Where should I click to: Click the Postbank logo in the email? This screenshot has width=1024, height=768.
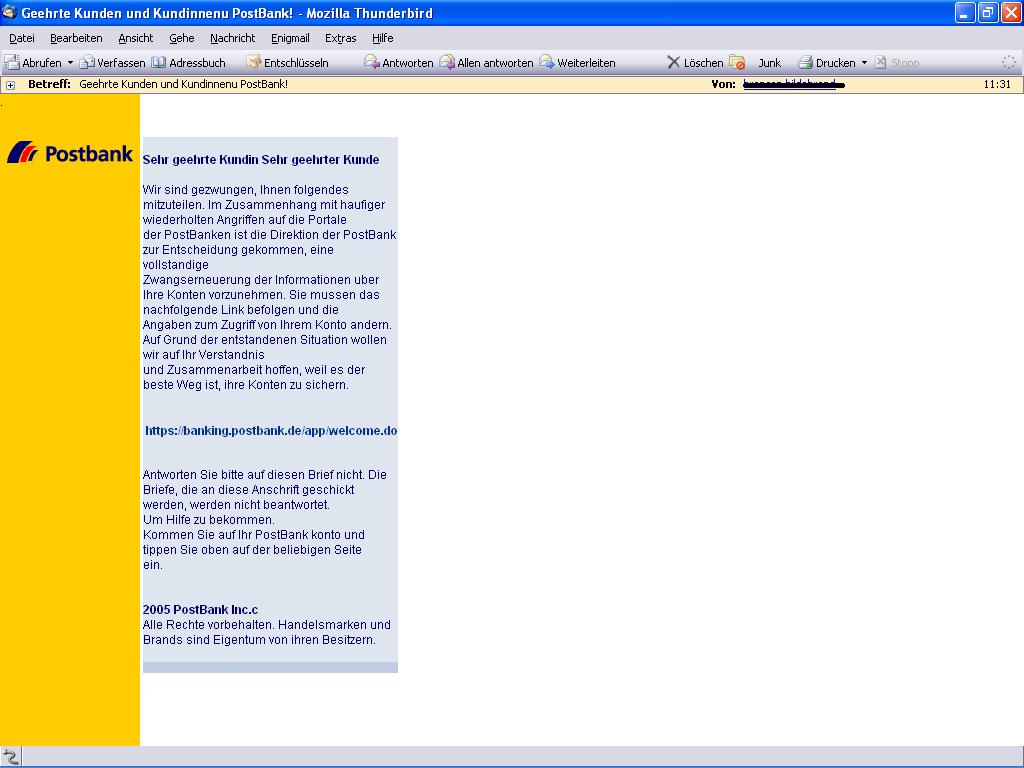point(70,153)
